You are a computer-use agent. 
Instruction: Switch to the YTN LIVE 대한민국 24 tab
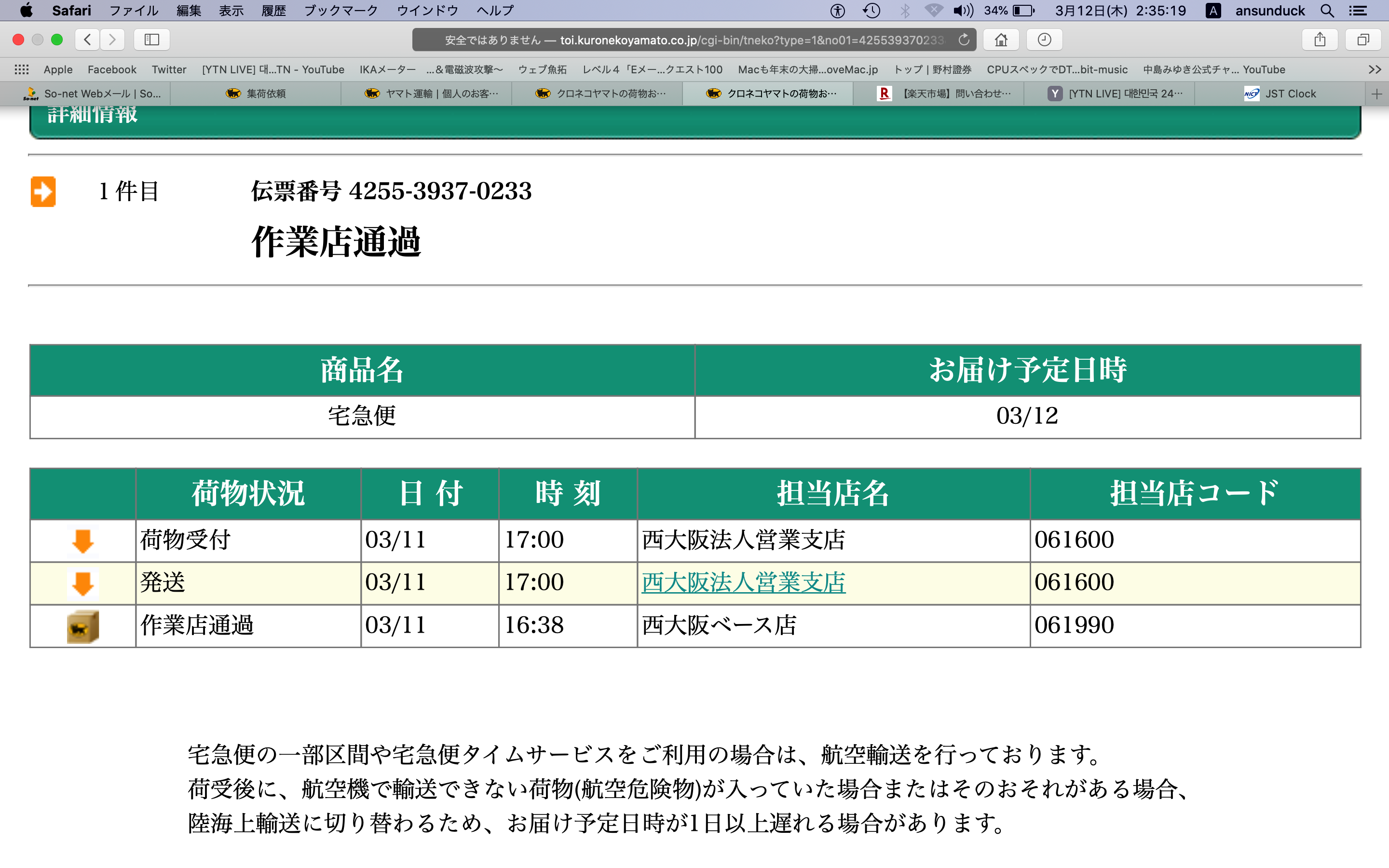click(1109, 94)
